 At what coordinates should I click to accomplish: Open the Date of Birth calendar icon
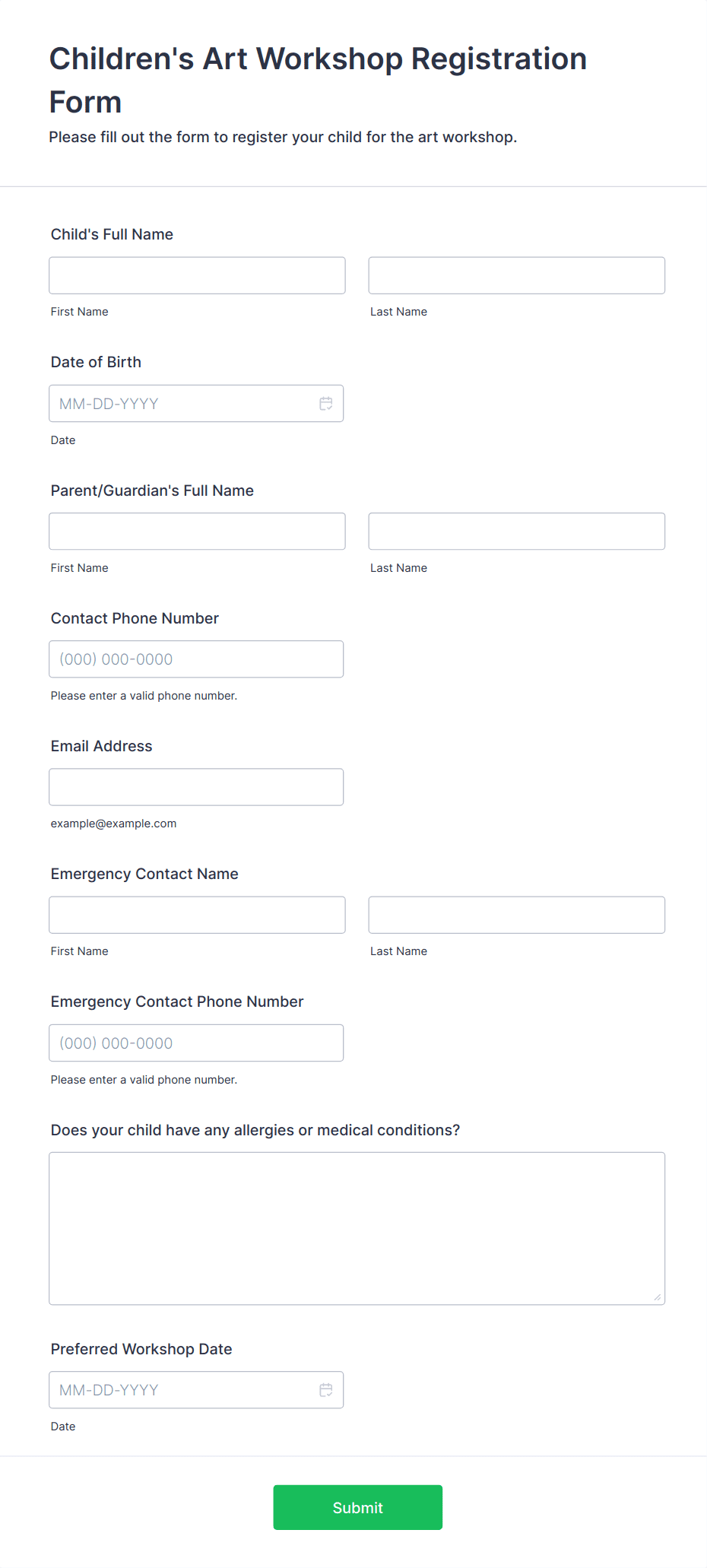326,404
